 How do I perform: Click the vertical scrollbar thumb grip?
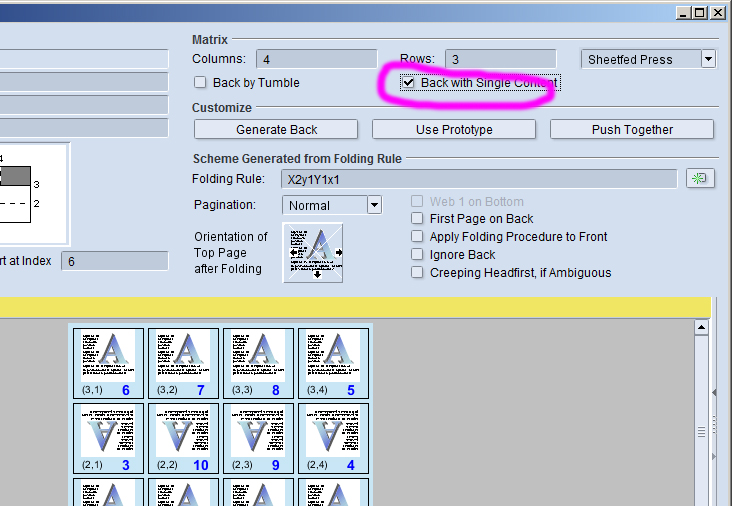701,432
